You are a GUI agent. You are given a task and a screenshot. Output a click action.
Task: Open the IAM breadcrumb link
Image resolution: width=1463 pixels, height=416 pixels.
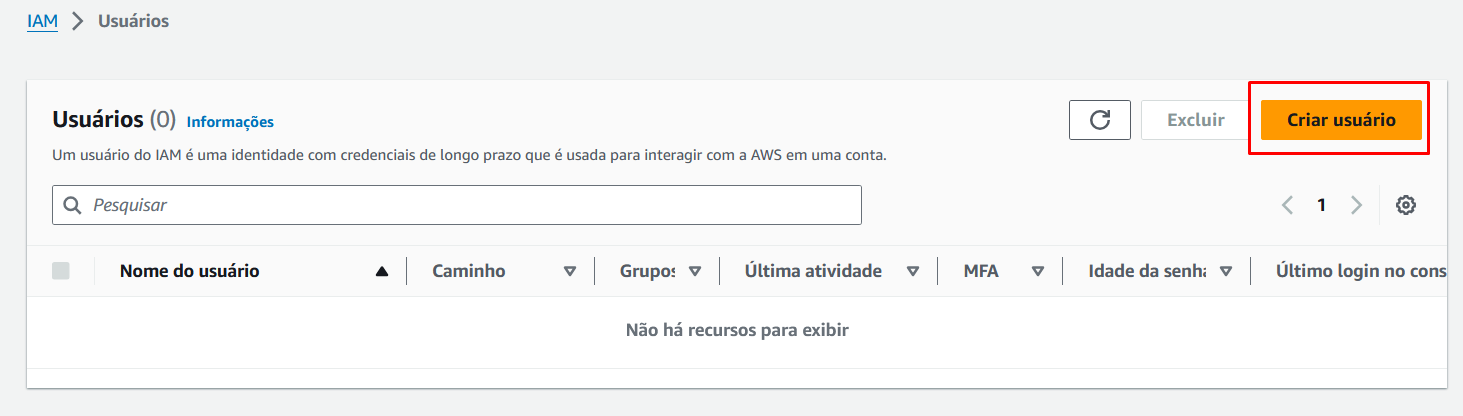pos(43,21)
